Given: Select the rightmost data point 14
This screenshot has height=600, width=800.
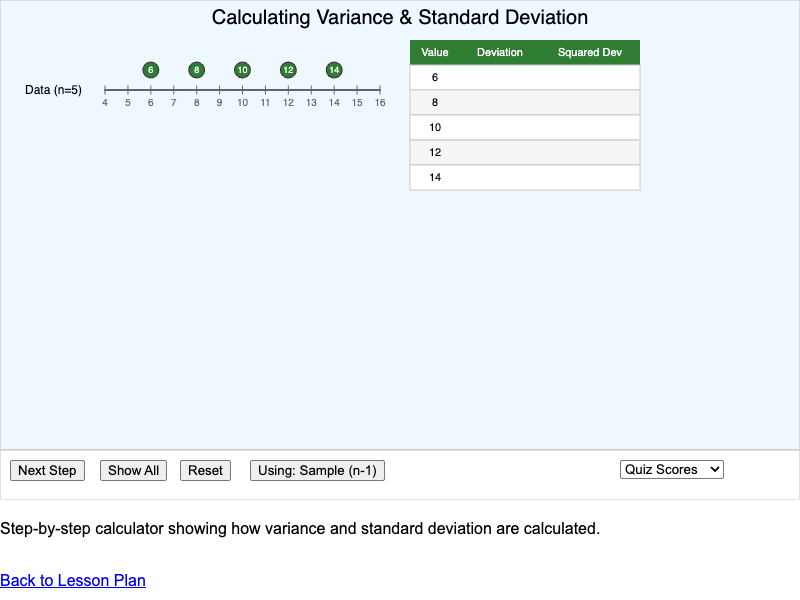Looking at the screenshot, I should coord(334,70).
